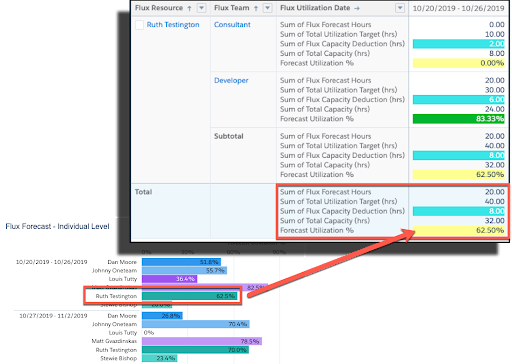
Task: Open Flux Resource column dropdown menu
Action: coord(201,8)
